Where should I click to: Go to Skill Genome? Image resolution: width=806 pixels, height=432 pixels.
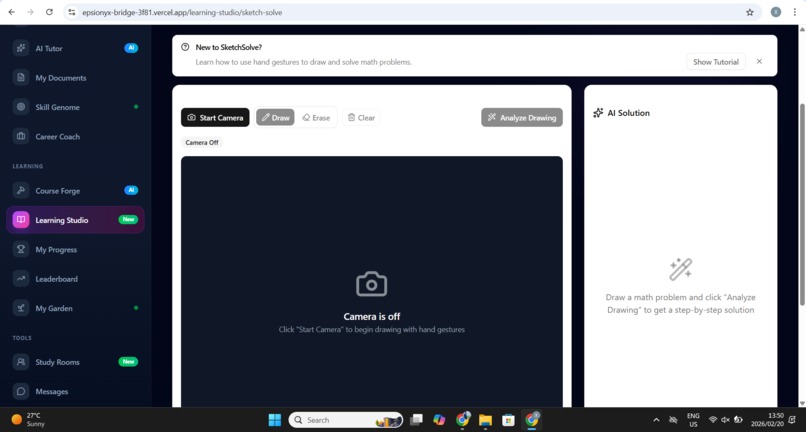(75, 107)
